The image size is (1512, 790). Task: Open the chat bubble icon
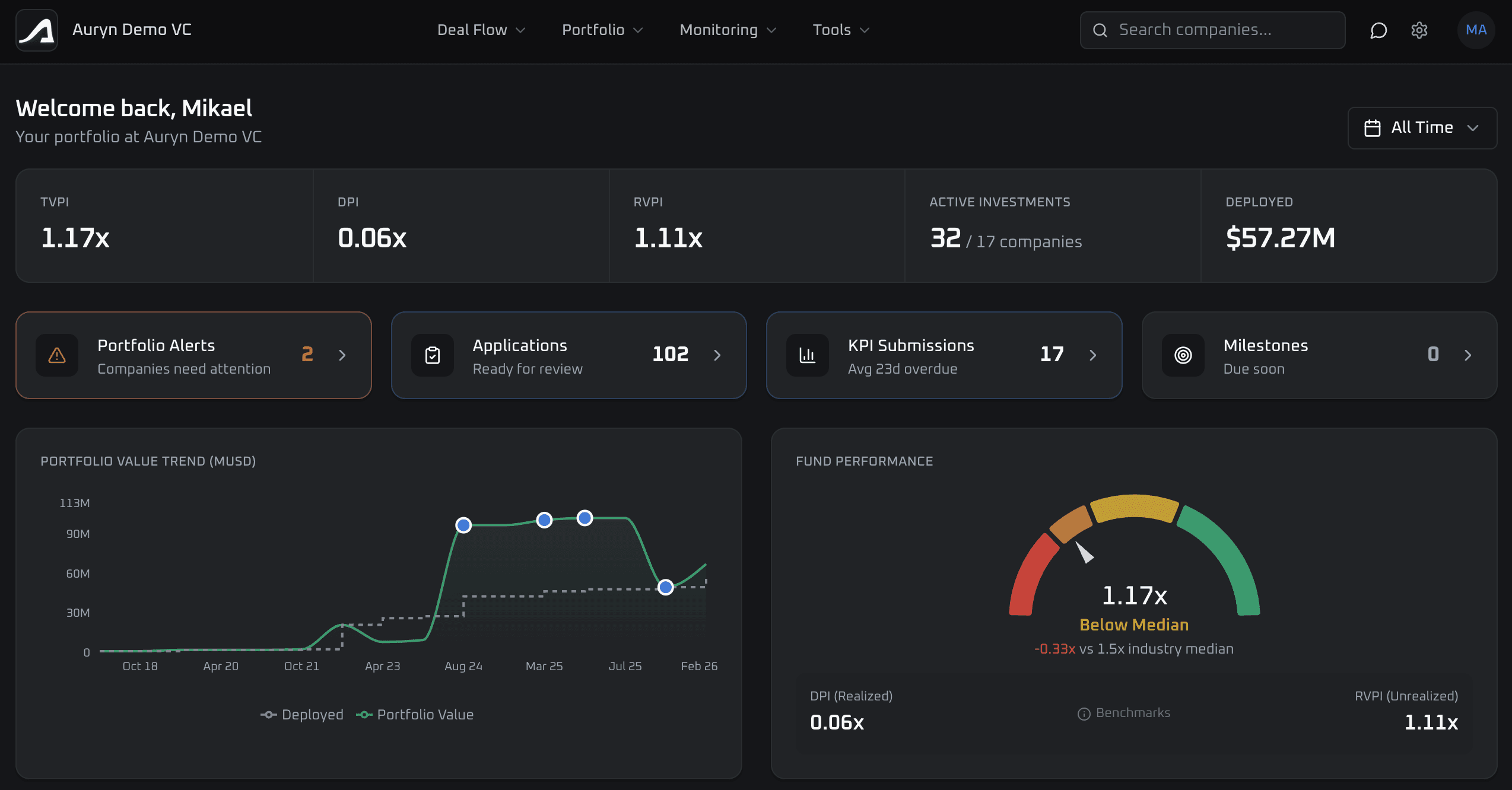point(1378,30)
